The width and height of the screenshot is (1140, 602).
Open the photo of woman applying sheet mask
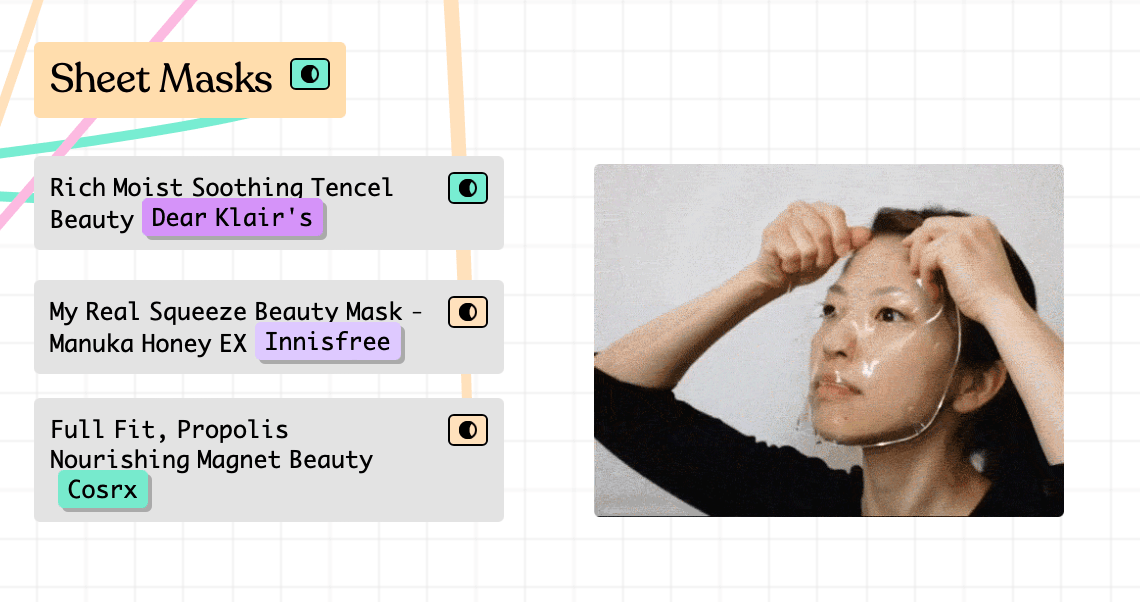[x=828, y=340]
